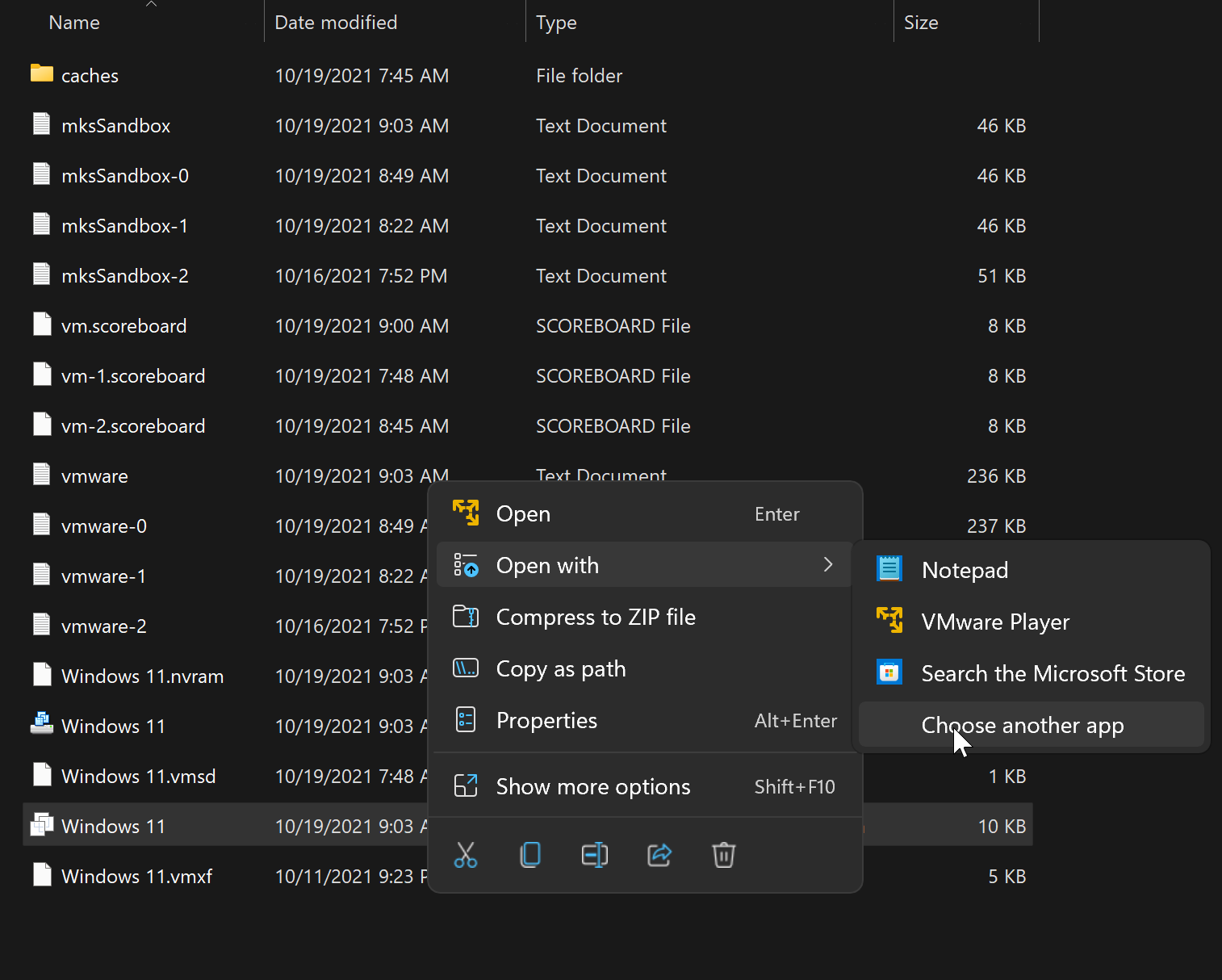
Task: Click the 5 KB size value
Action: [x=1007, y=877]
